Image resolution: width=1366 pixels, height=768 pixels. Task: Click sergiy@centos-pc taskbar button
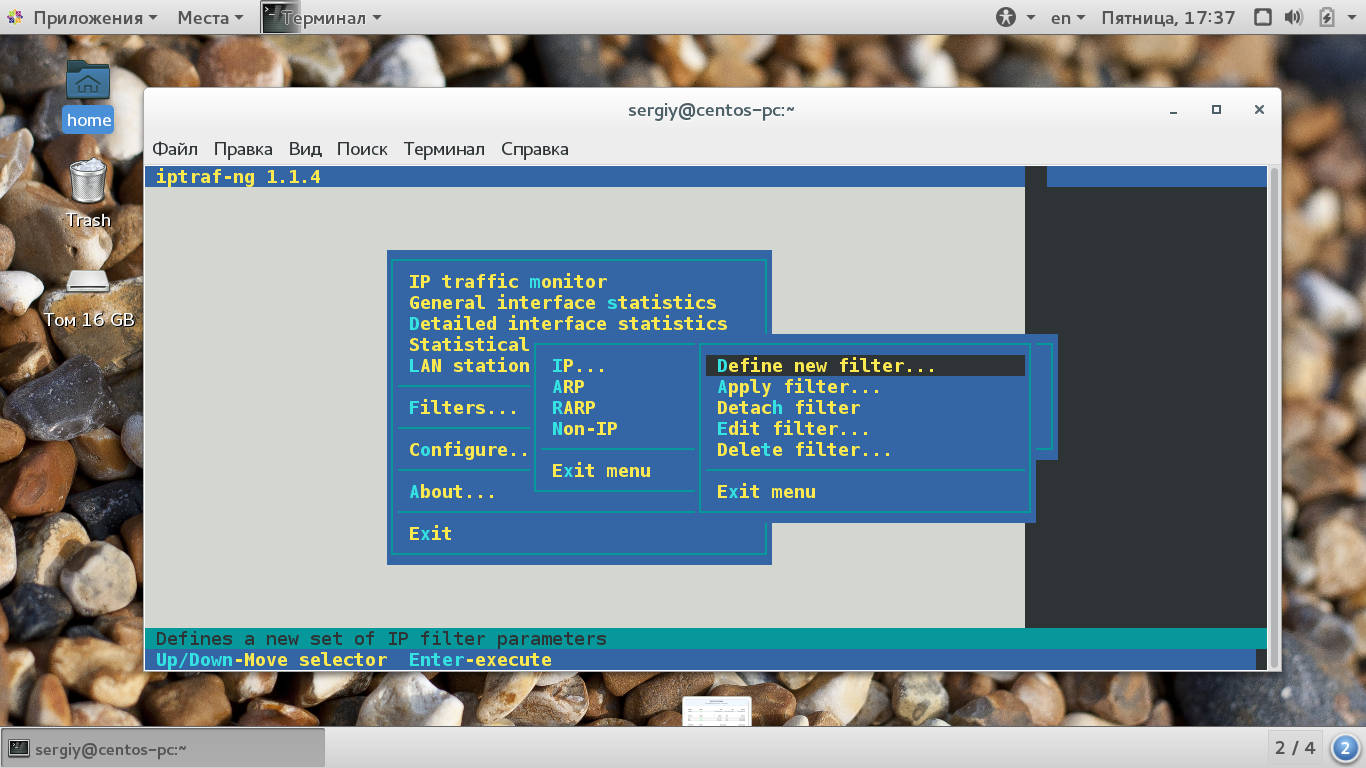click(164, 748)
